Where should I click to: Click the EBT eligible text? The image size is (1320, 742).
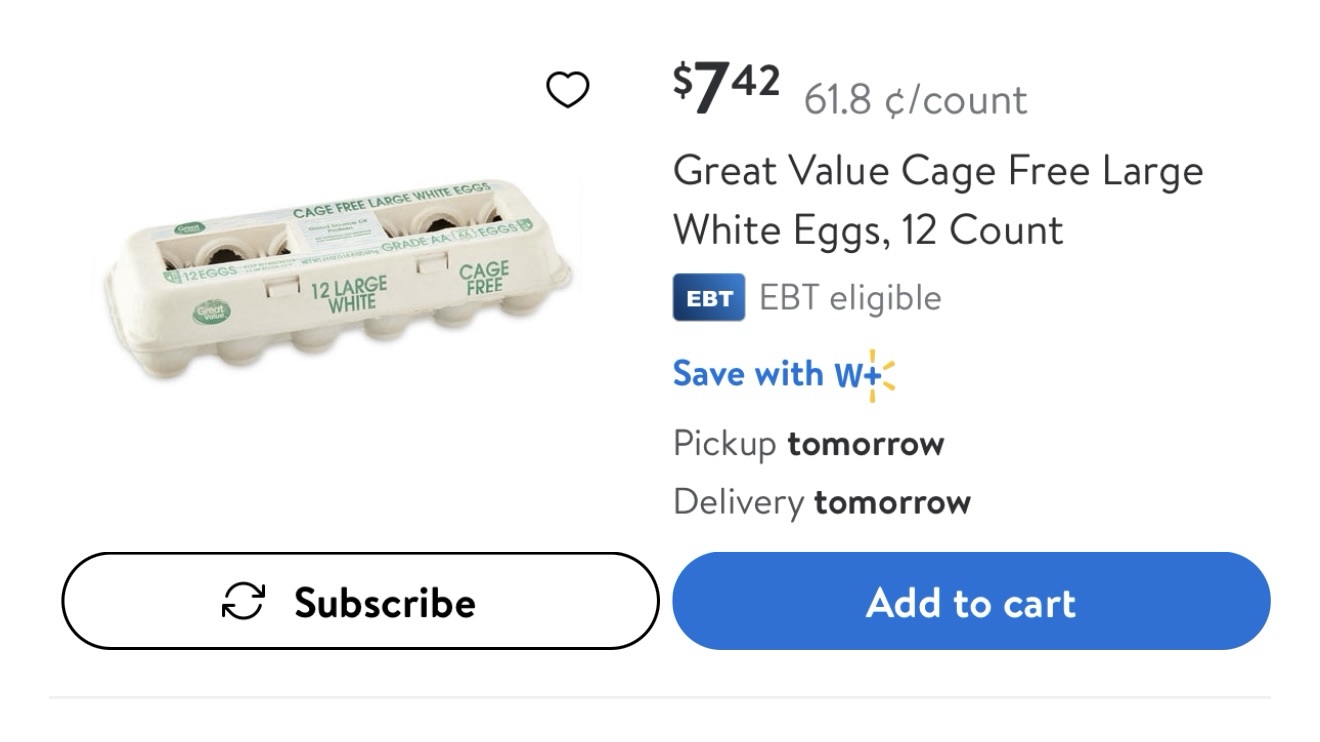click(849, 298)
